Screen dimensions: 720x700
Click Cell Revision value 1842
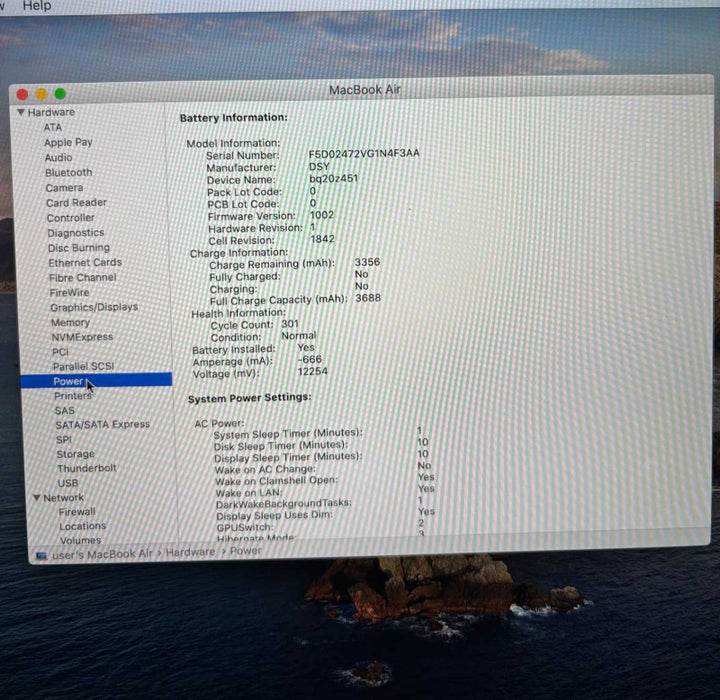(322, 239)
